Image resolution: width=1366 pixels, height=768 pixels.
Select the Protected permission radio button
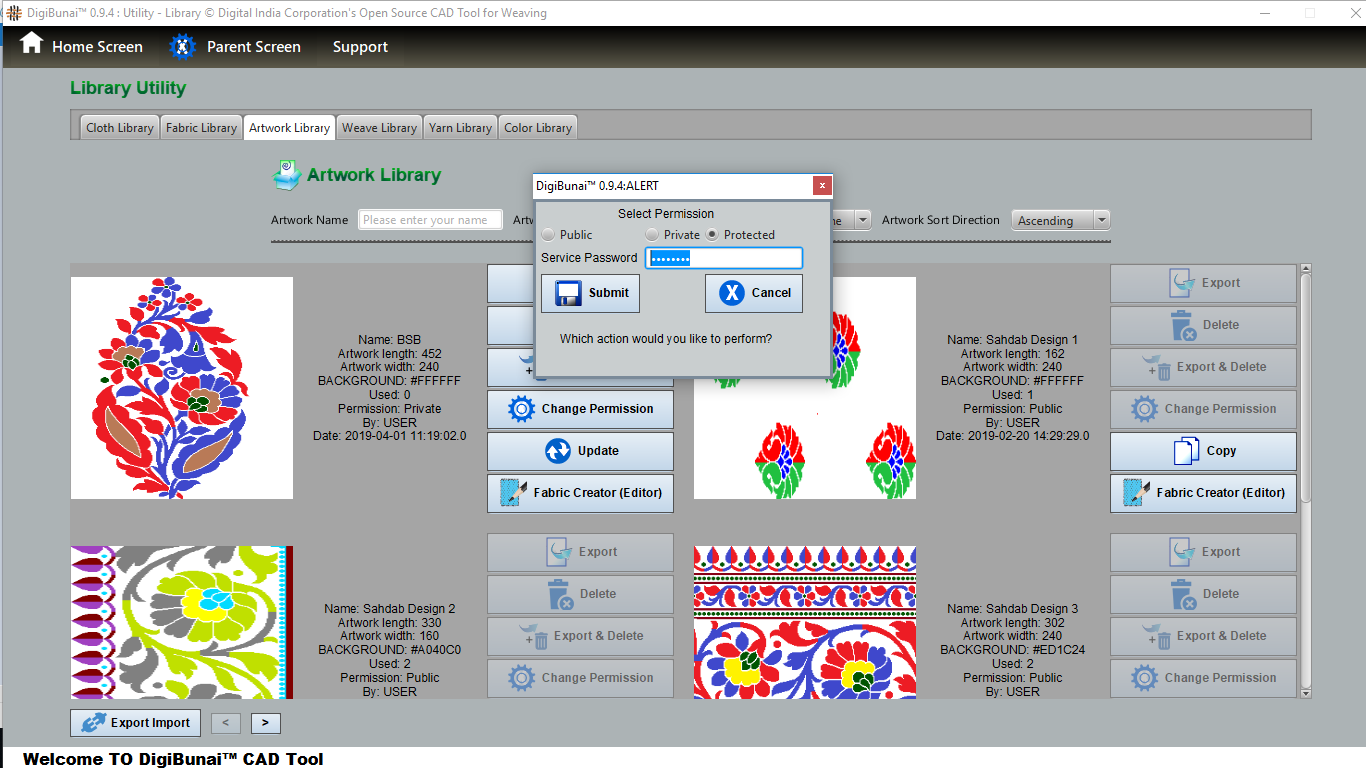point(712,235)
